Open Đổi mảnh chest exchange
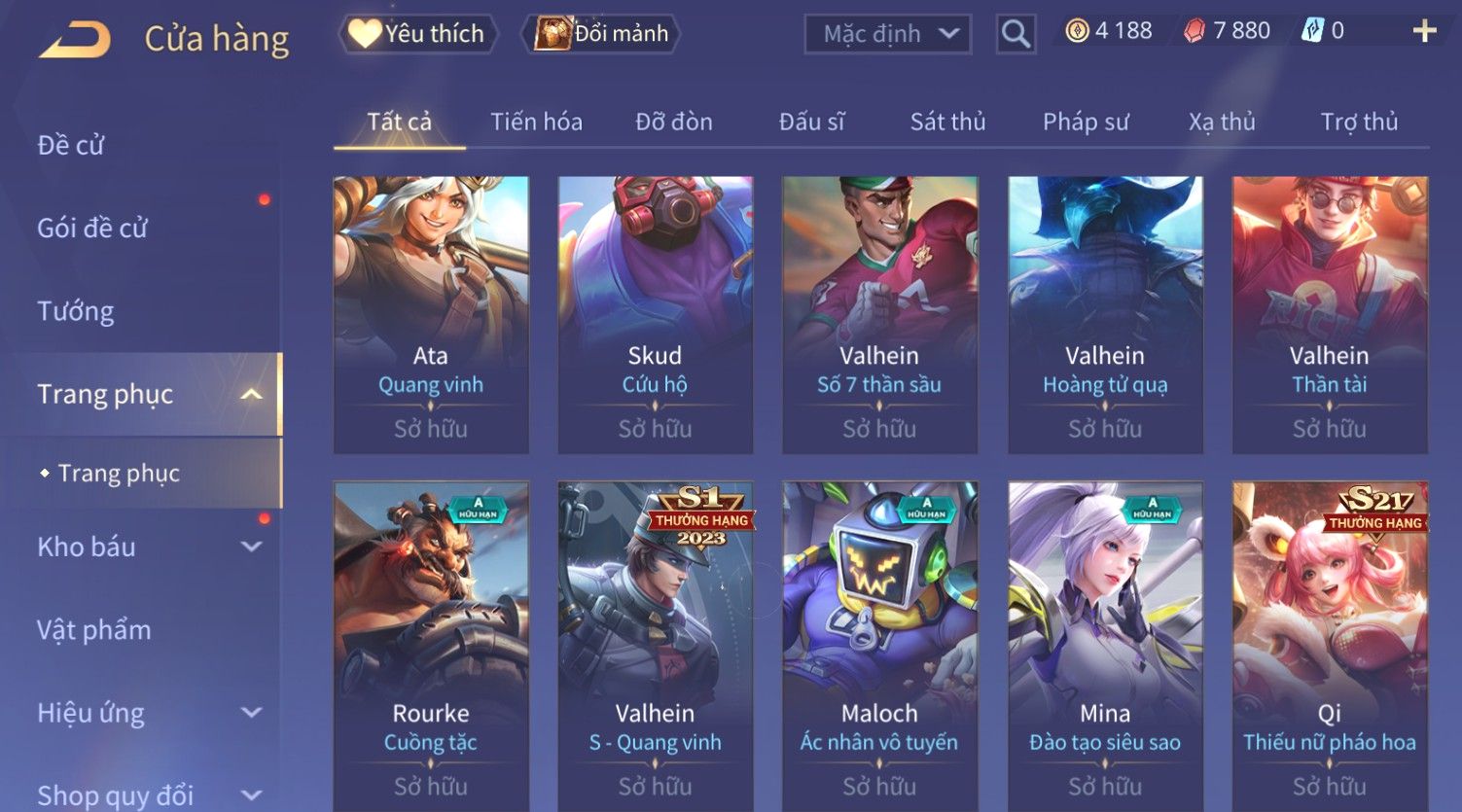The width and height of the screenshot is (1462, 812). 601,34
